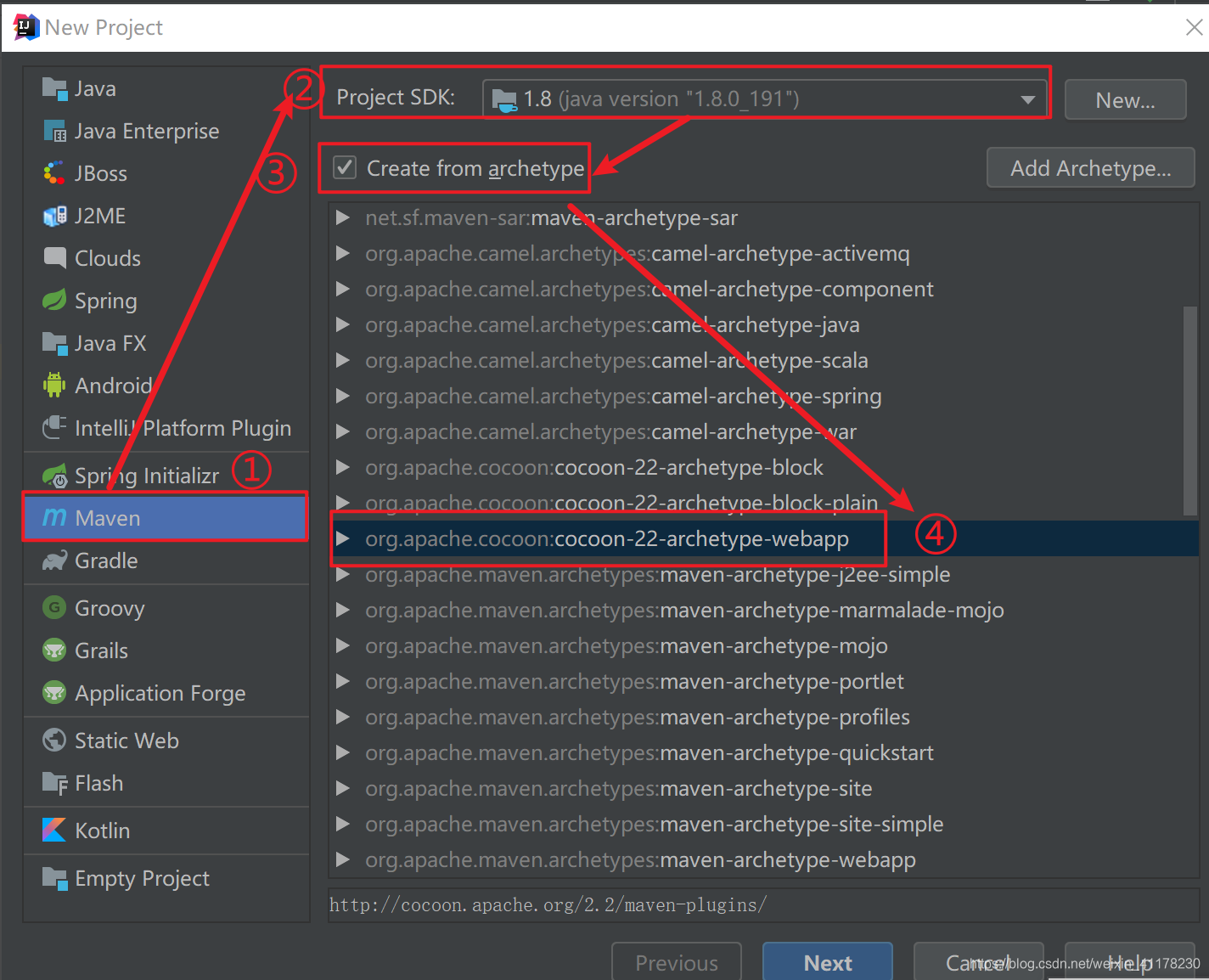Click the Spring leaf icon
1209x980 pixels.
(54, 300)
